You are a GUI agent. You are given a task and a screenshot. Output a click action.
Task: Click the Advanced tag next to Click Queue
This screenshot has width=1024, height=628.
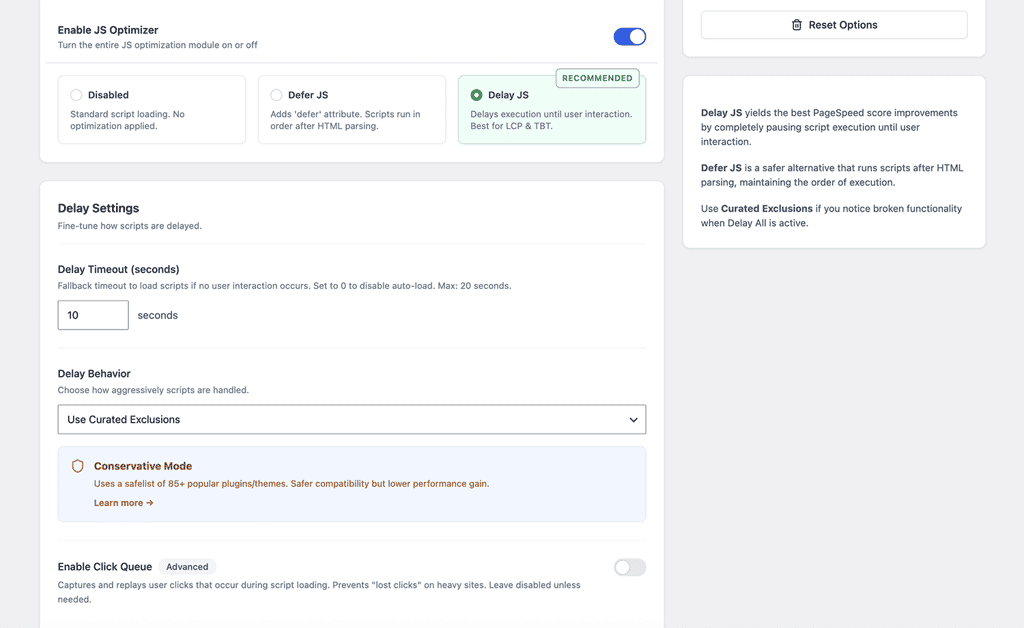187,567
